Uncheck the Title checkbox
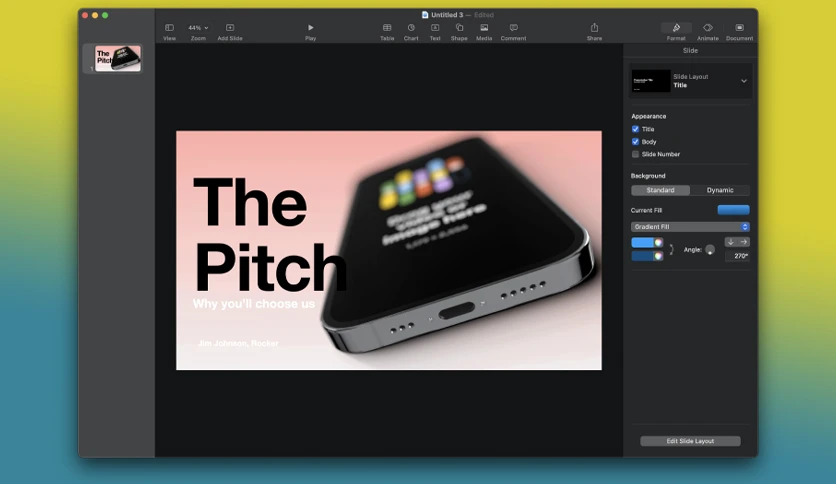The height and width of the screenshot is (484, 836). point(635,129)
